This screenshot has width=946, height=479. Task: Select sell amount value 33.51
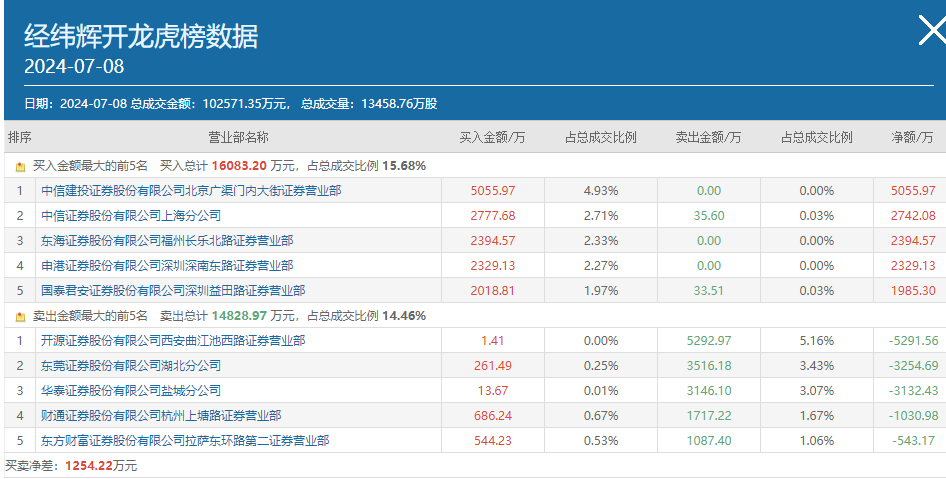[x=709, y=291]
